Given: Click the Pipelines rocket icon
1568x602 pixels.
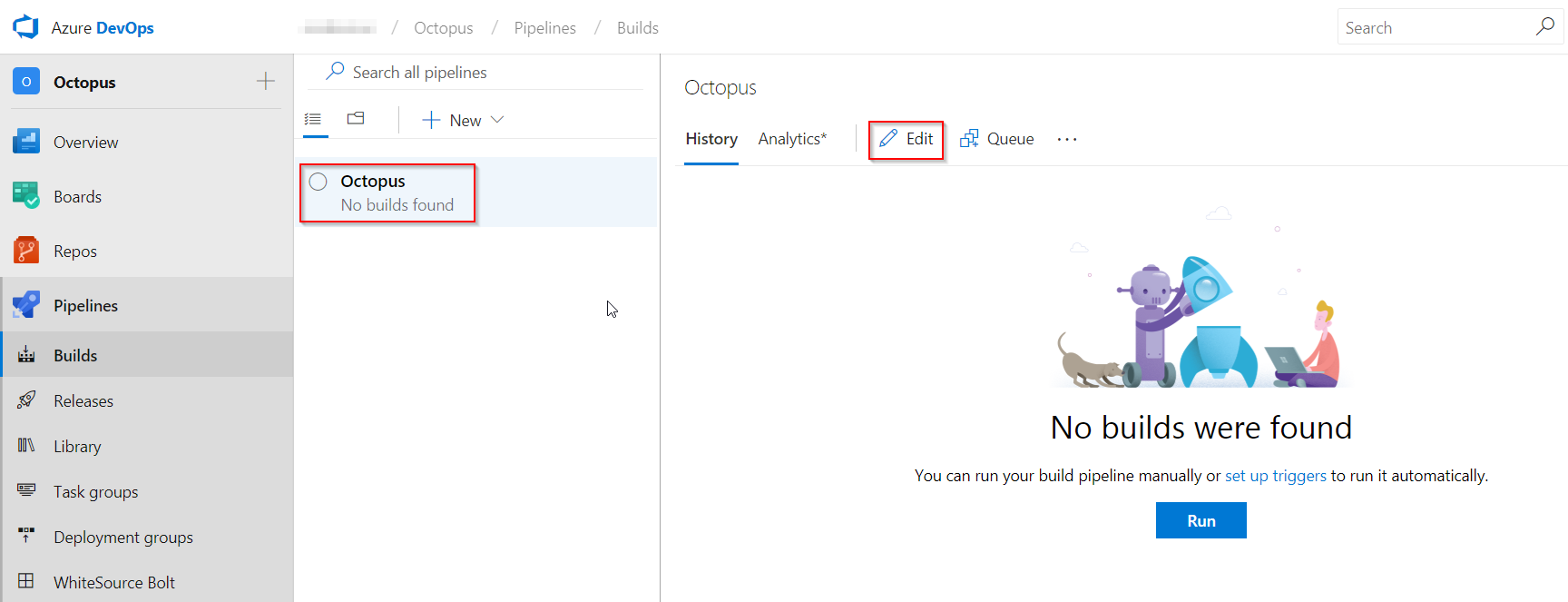Looking at the screenshot, I should click(x=26, y=305).
